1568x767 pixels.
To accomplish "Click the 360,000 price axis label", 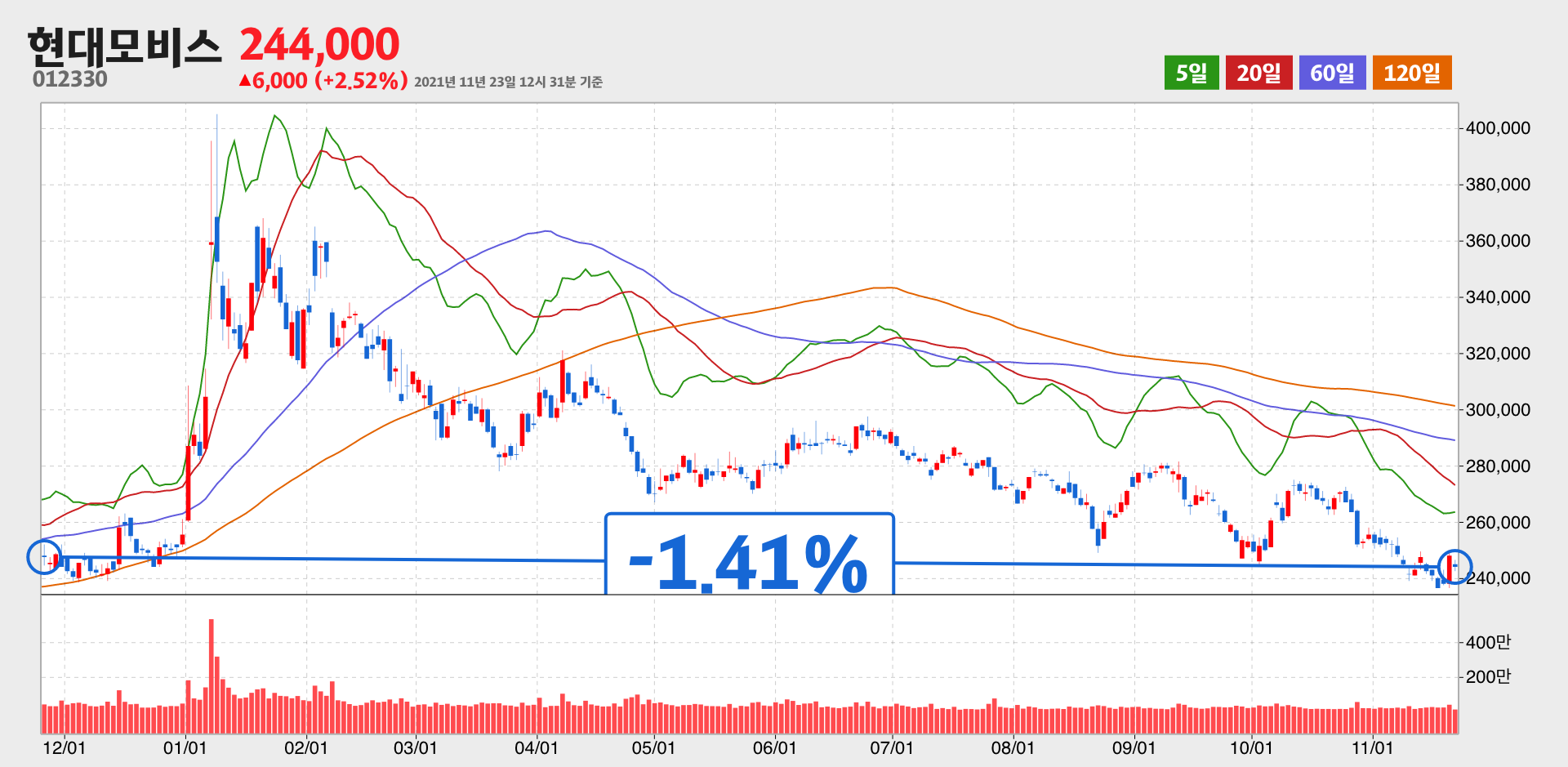I will (1498, 241).
